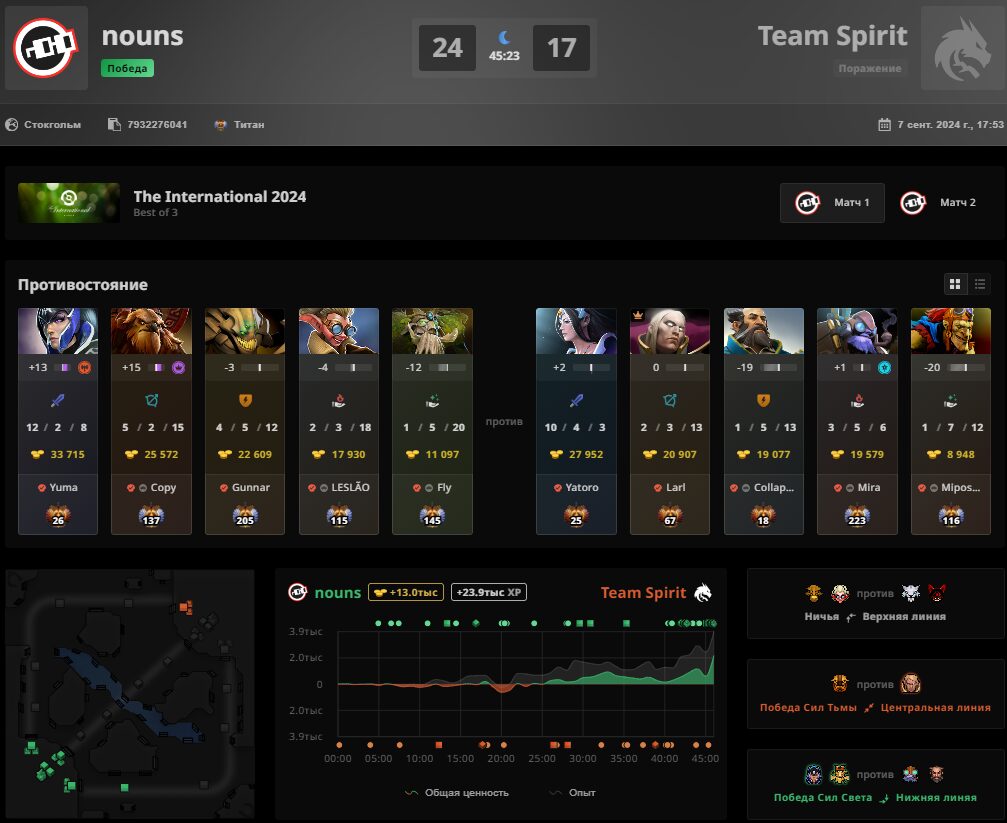This screenshot has width=1007, height=823.
Task: Click the Team Spirit dragon logo
Action: (x=961, y=48)
